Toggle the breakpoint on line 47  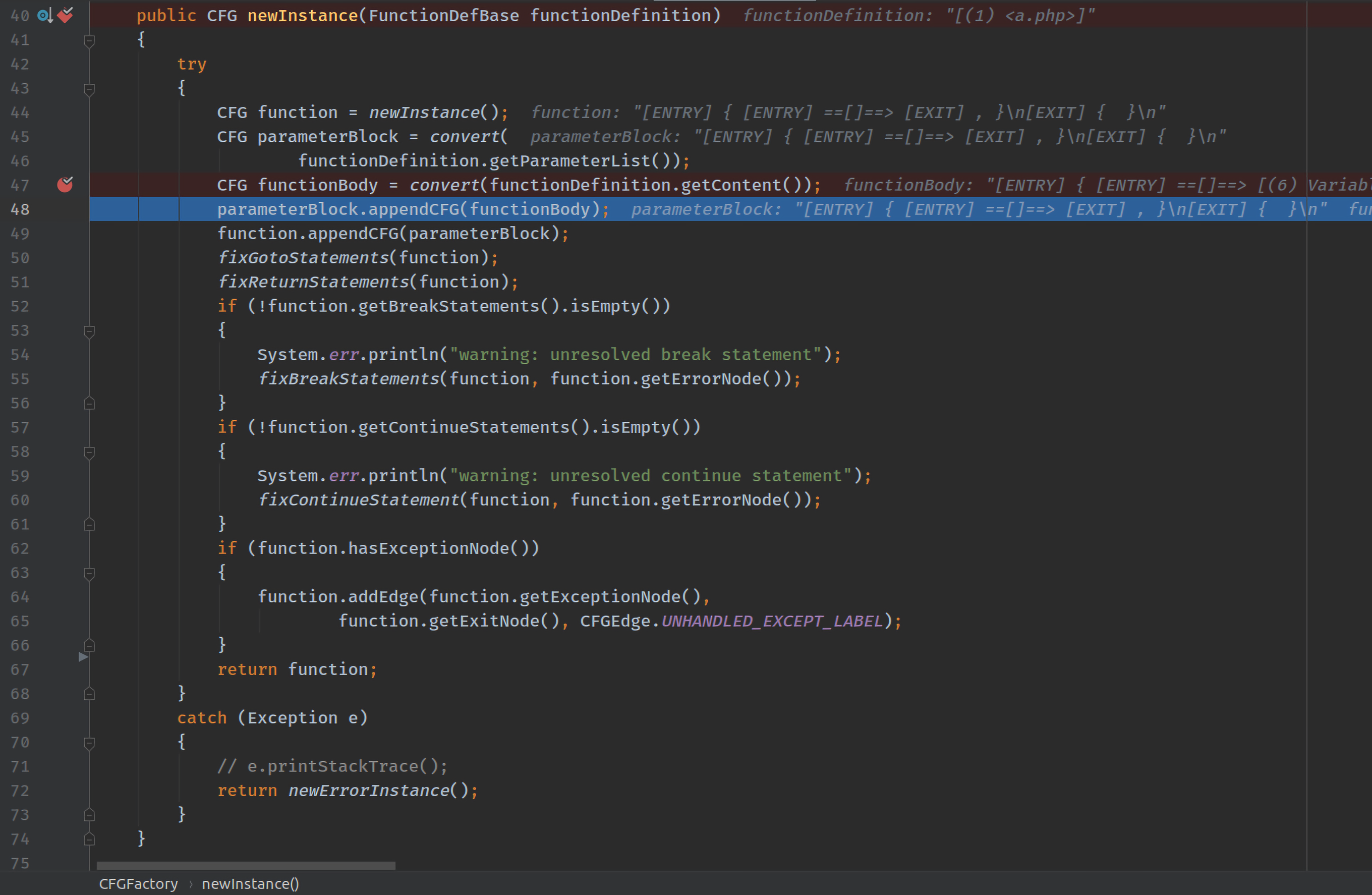[65, 185]
